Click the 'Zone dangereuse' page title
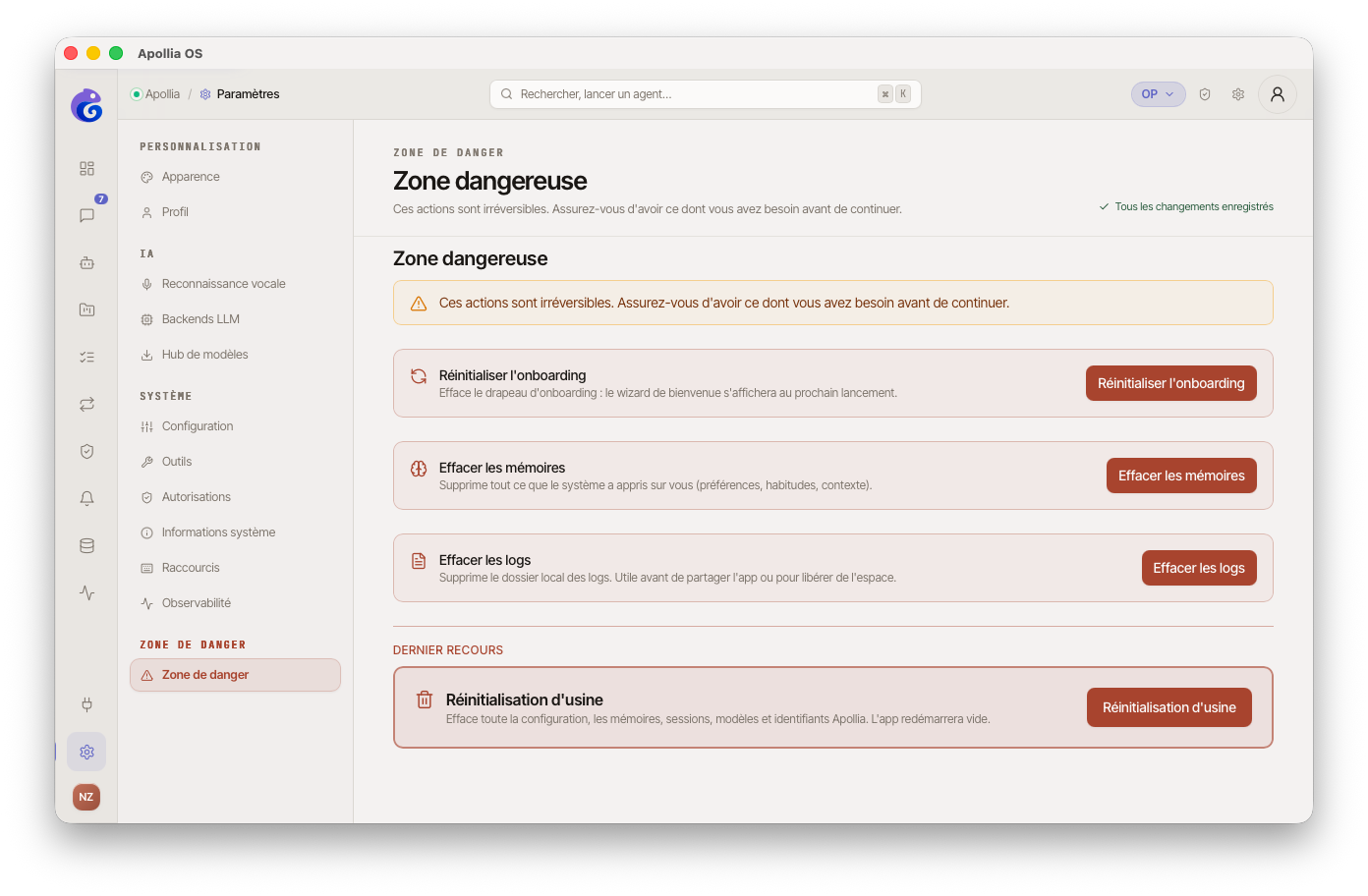 pos(489,181)
